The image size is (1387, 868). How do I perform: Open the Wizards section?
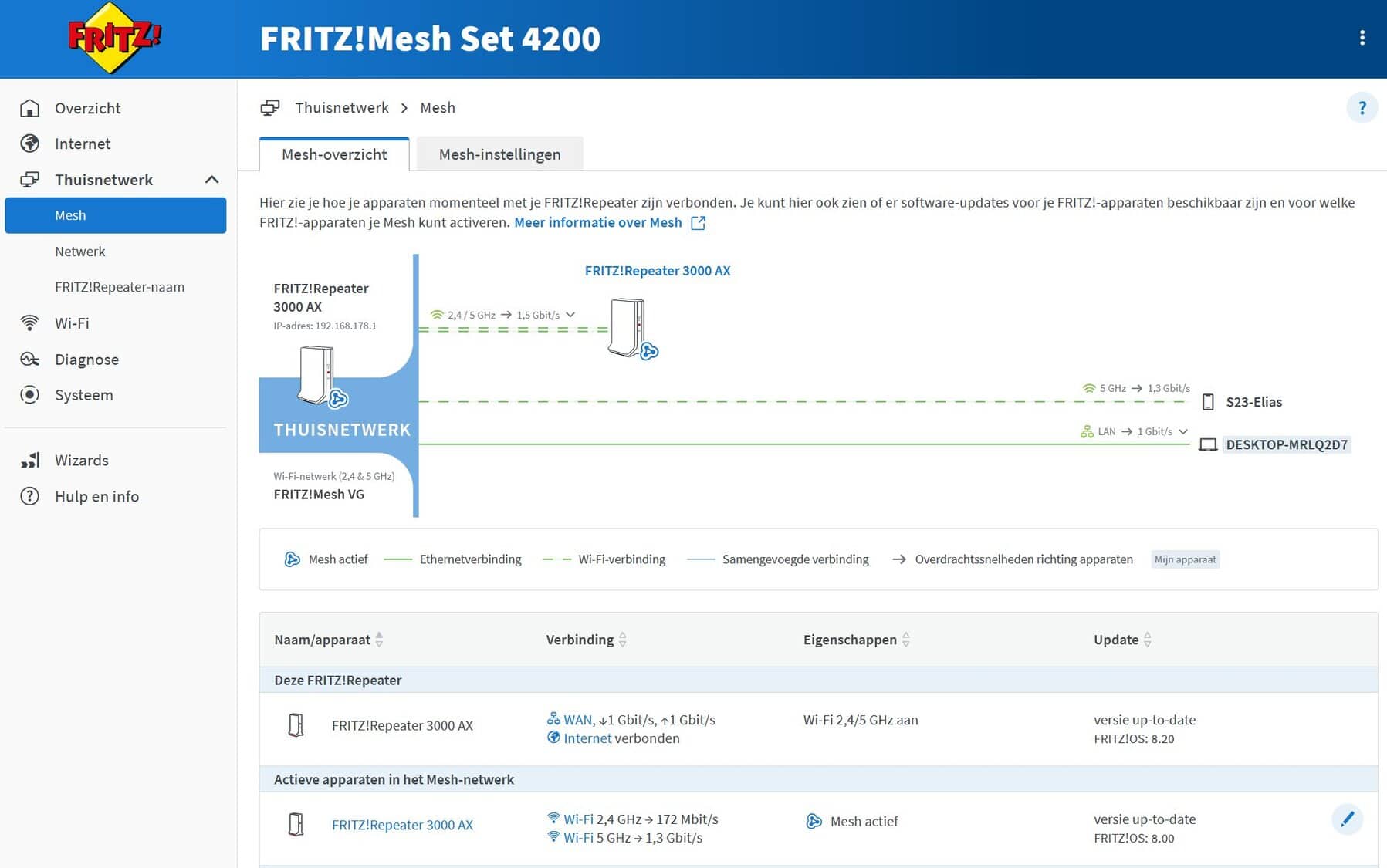pos(81,461)
